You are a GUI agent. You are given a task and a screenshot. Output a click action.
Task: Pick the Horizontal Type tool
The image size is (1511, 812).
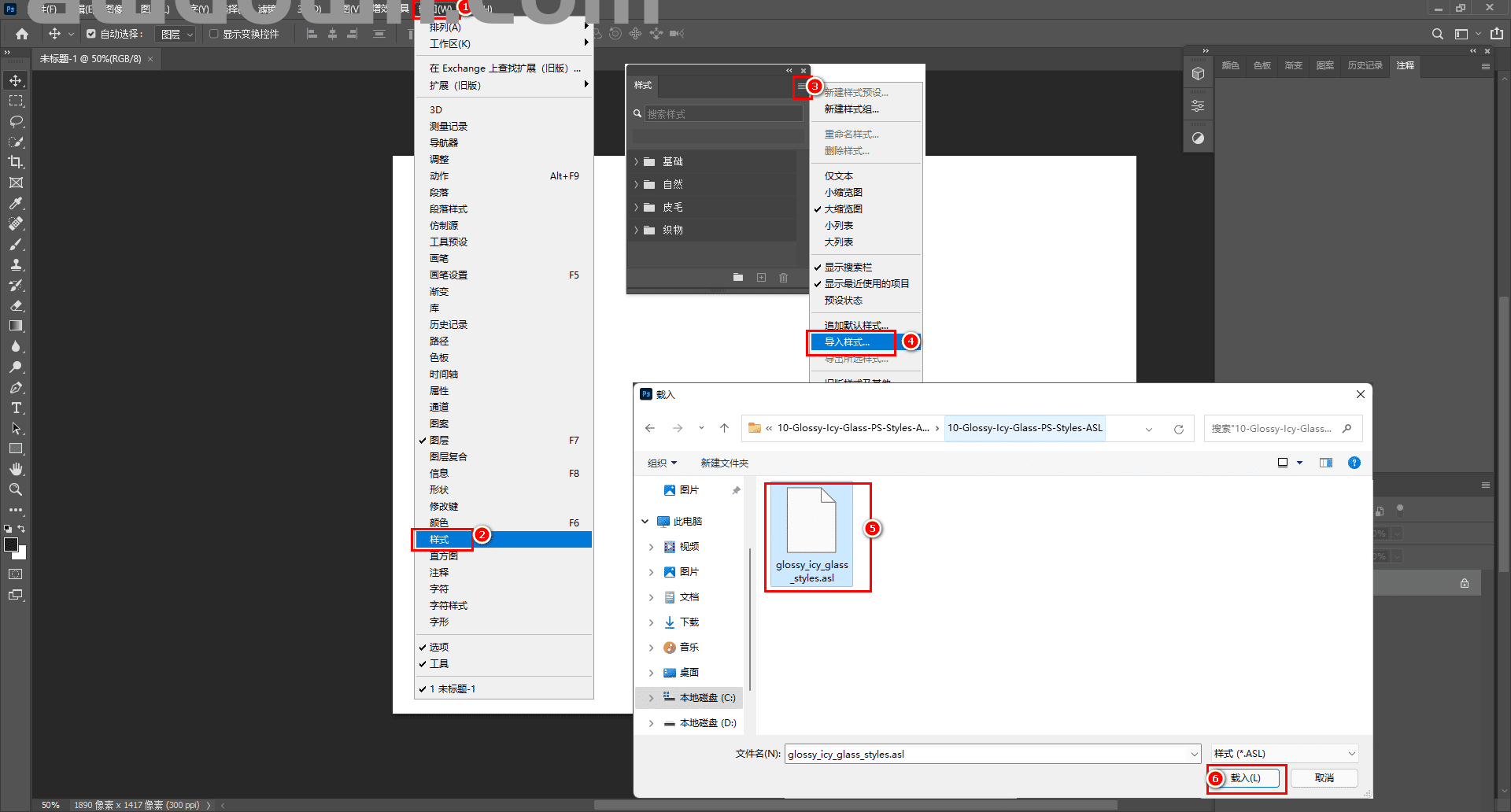(x=16, y=408)
